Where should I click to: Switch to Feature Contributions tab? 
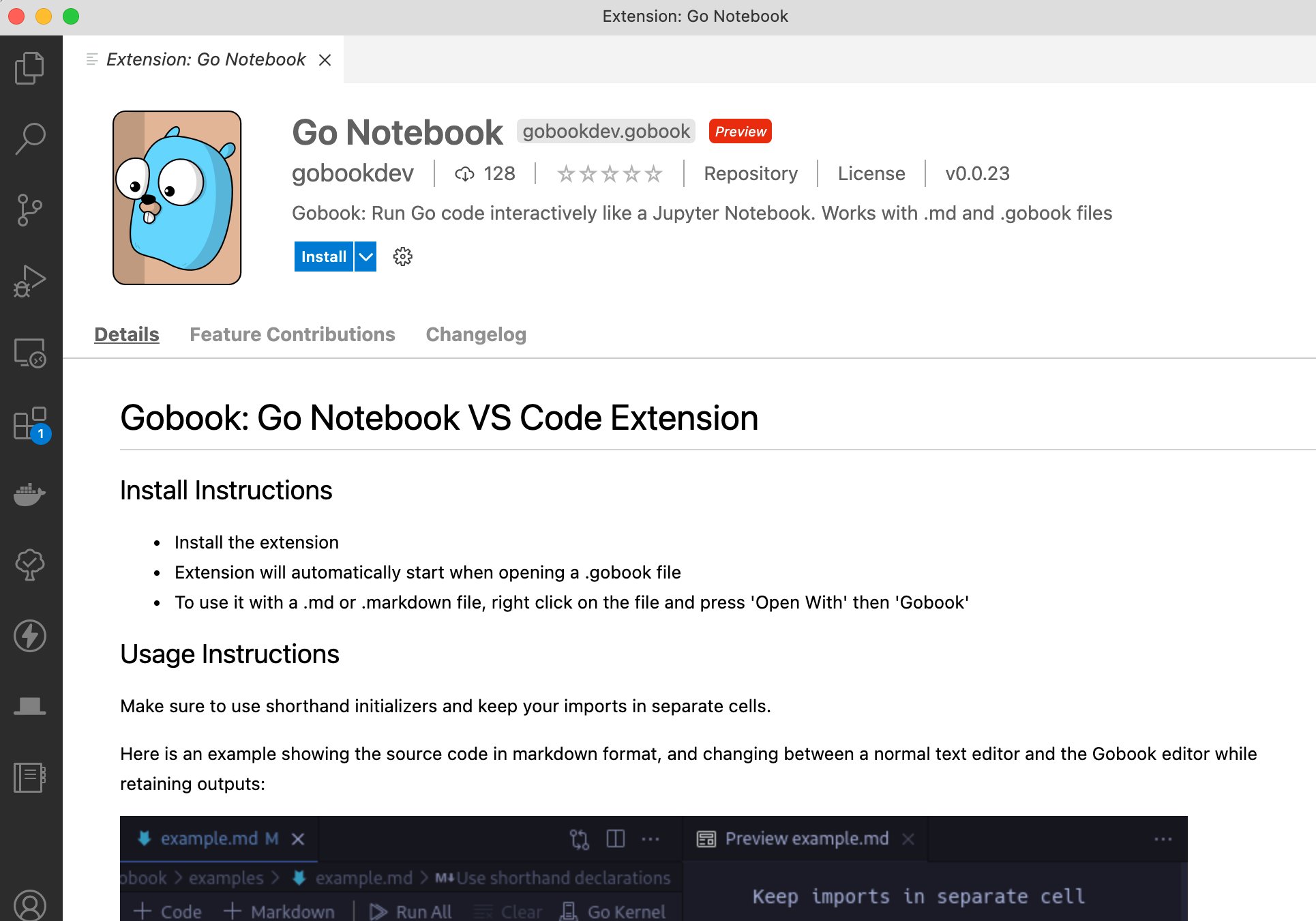pyautogui.click(x=292, y=334)
